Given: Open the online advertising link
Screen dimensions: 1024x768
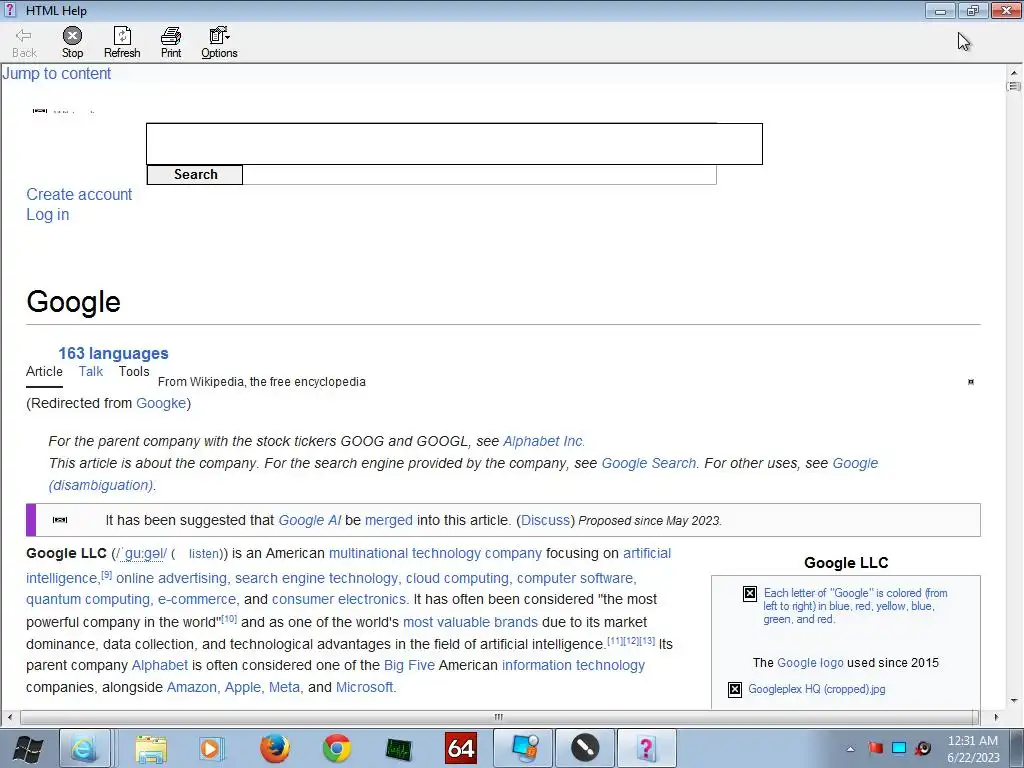Looking at the screenshot, I should point(172,579).
